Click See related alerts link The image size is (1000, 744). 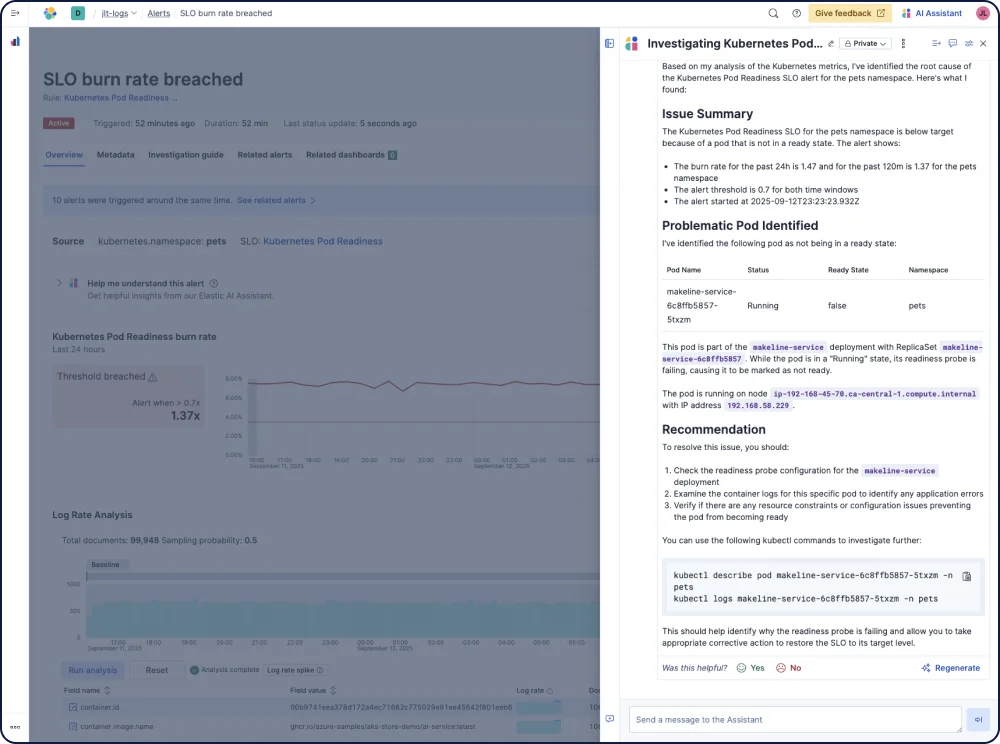click(x=271, y=200)
